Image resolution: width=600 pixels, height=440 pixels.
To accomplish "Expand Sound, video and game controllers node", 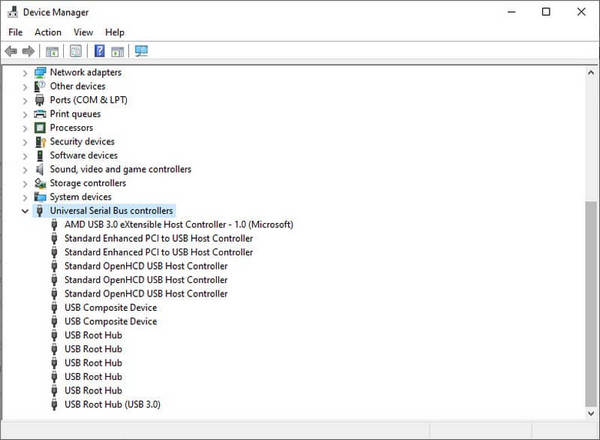I will coord(25,169).
